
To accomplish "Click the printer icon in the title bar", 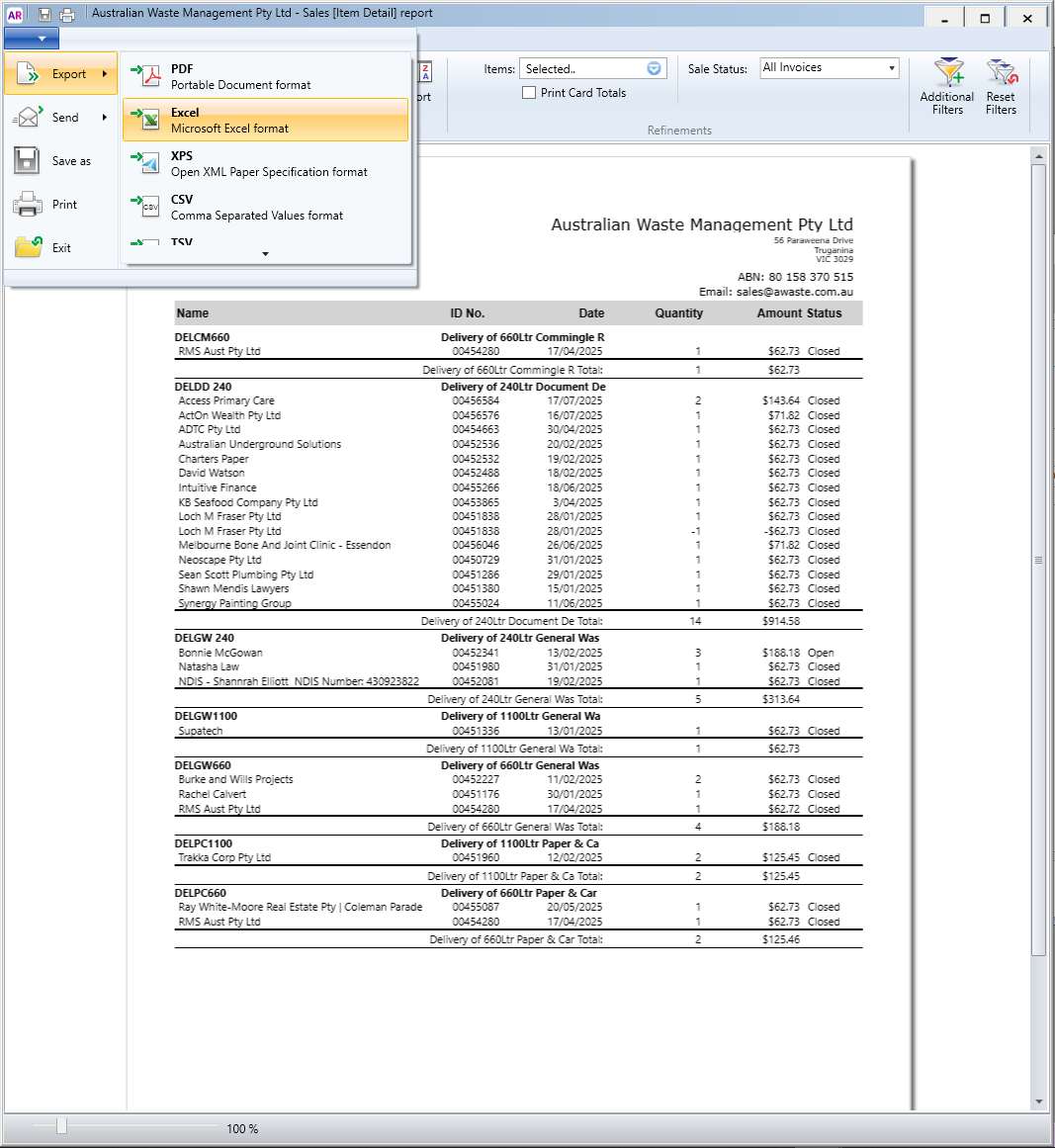I will [67, 14].
